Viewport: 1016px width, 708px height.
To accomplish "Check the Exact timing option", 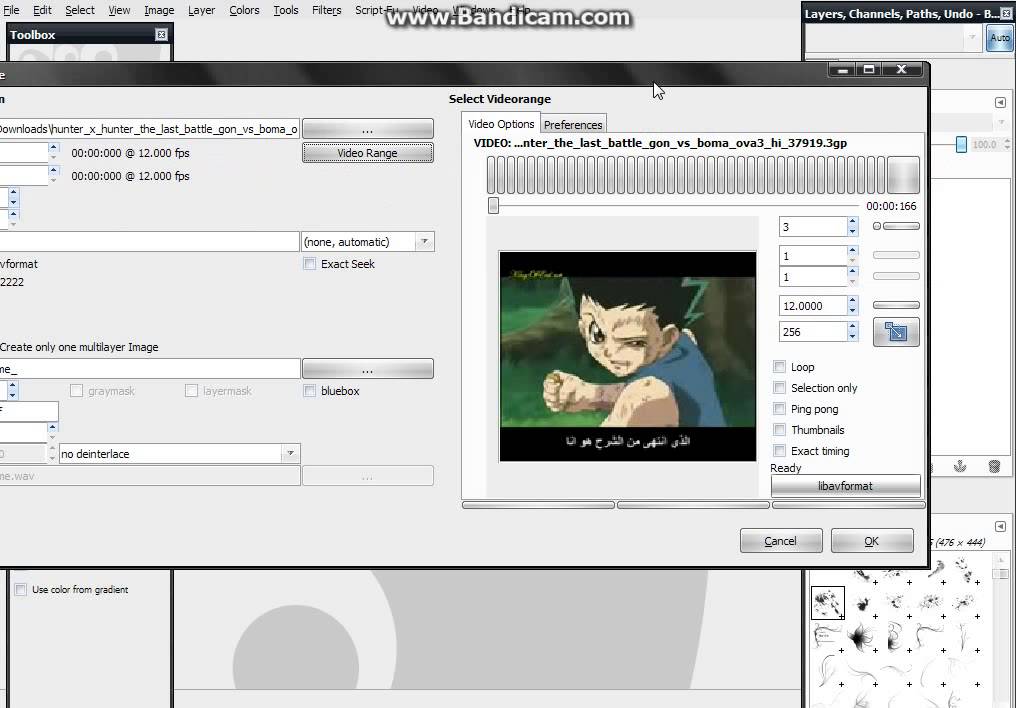I will (x=779, y=451).
